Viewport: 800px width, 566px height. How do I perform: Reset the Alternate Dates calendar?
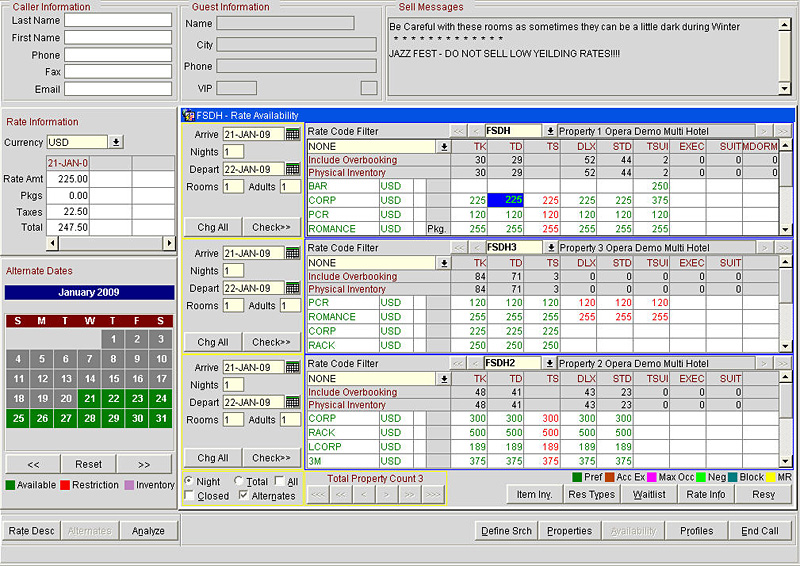tap(88, 464)
